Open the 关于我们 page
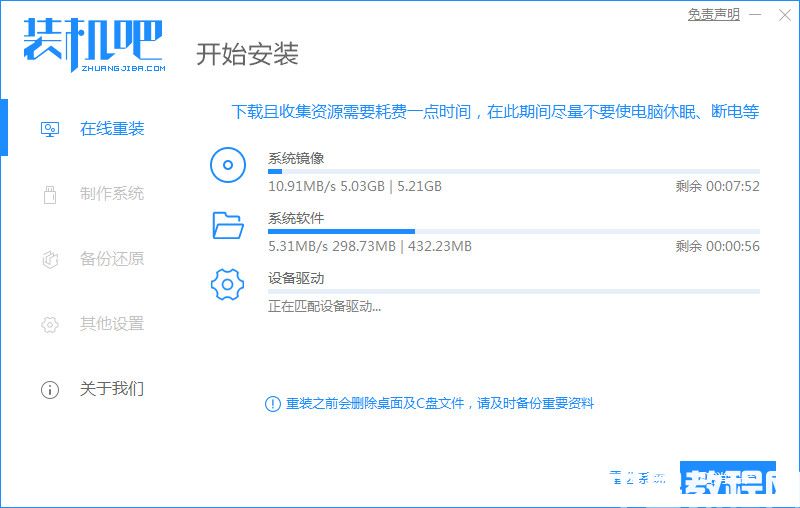Image resolution: width=800 pixels, height=508 pixels. [112, 389]
